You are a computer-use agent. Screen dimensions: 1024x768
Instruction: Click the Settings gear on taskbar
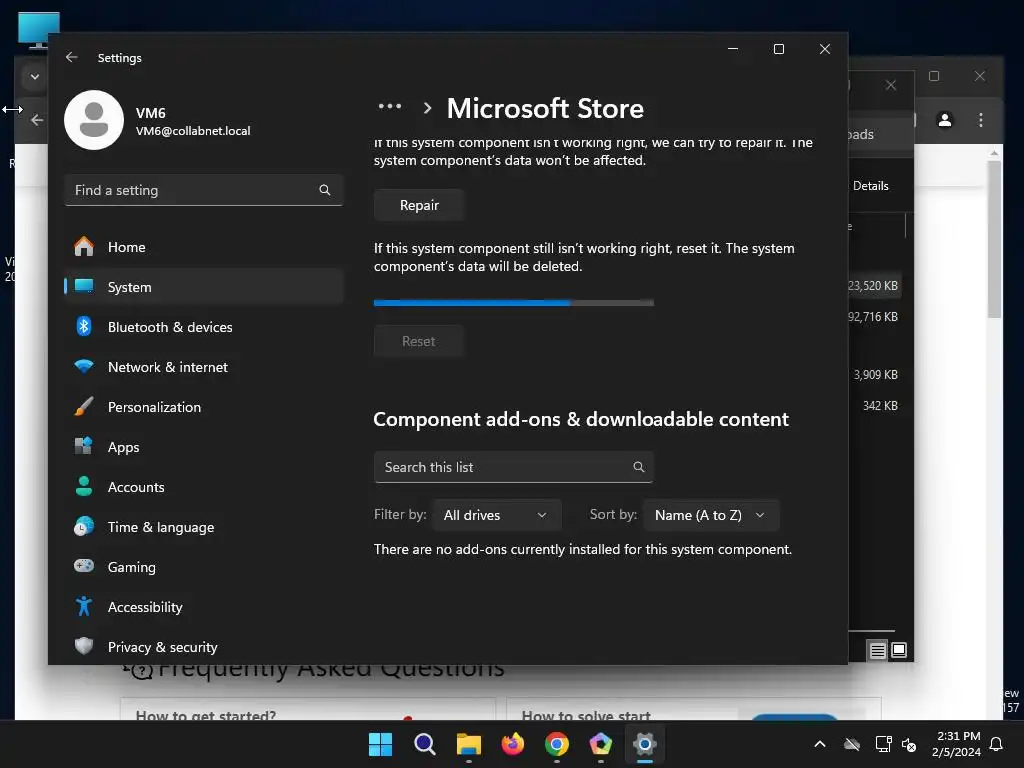645,744
